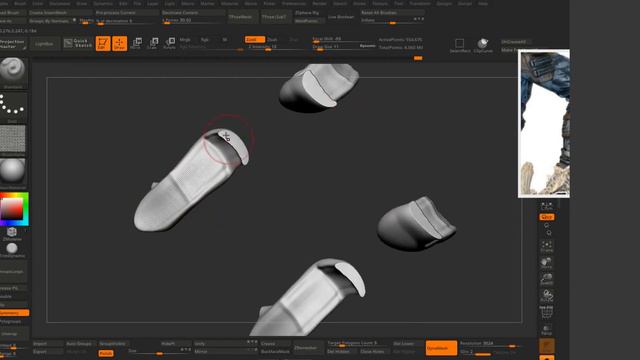Screen dimensions: 640x360
Task: Open the Transform menu
Action: (x=420, y=3)
